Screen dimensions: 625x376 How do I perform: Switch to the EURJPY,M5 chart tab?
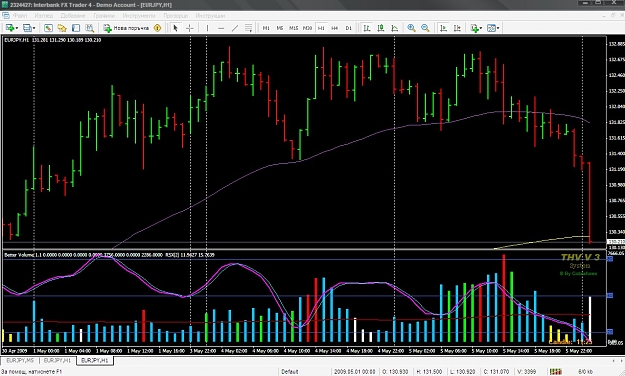point(20,360)
